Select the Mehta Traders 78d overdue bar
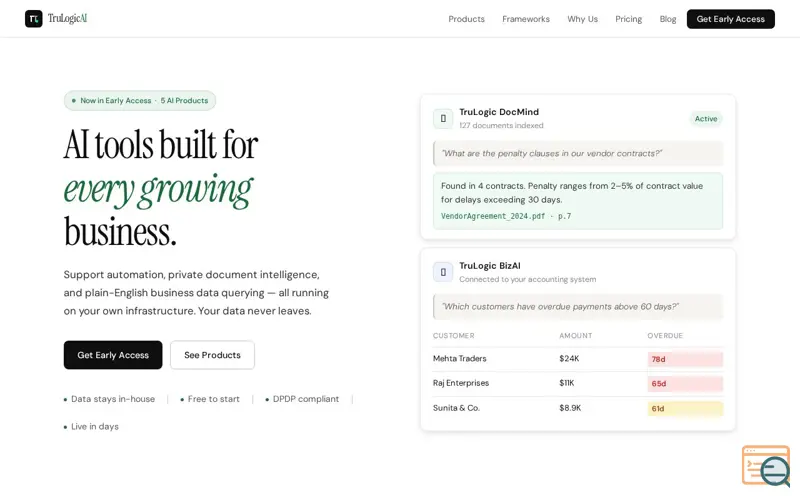Screen dimensions: 800x500 point(685,359)
